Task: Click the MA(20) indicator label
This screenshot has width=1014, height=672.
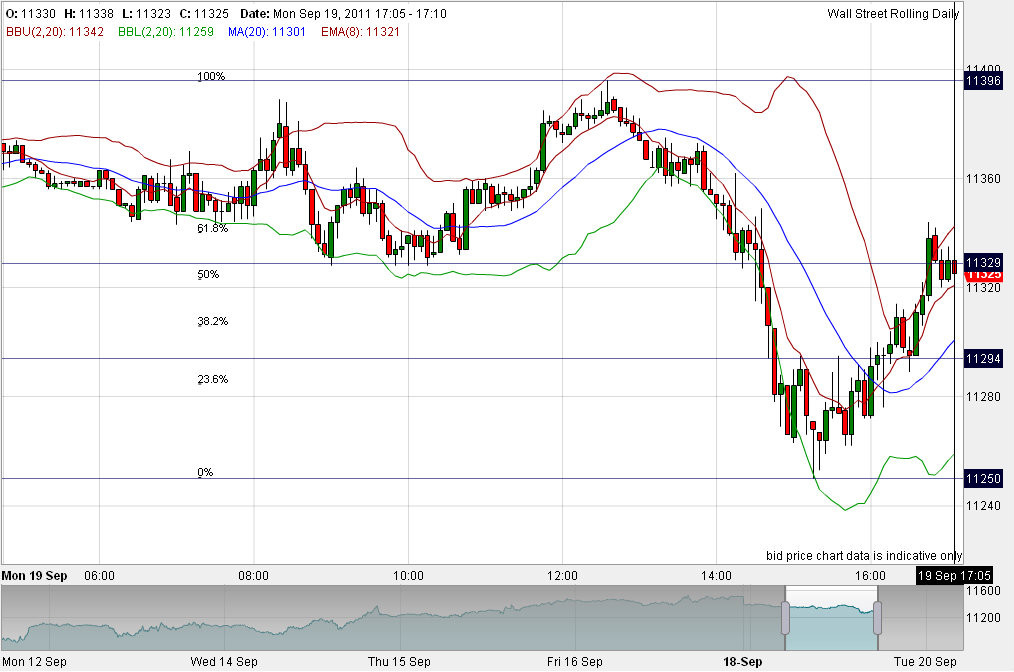Action: [x=266, y=32]
